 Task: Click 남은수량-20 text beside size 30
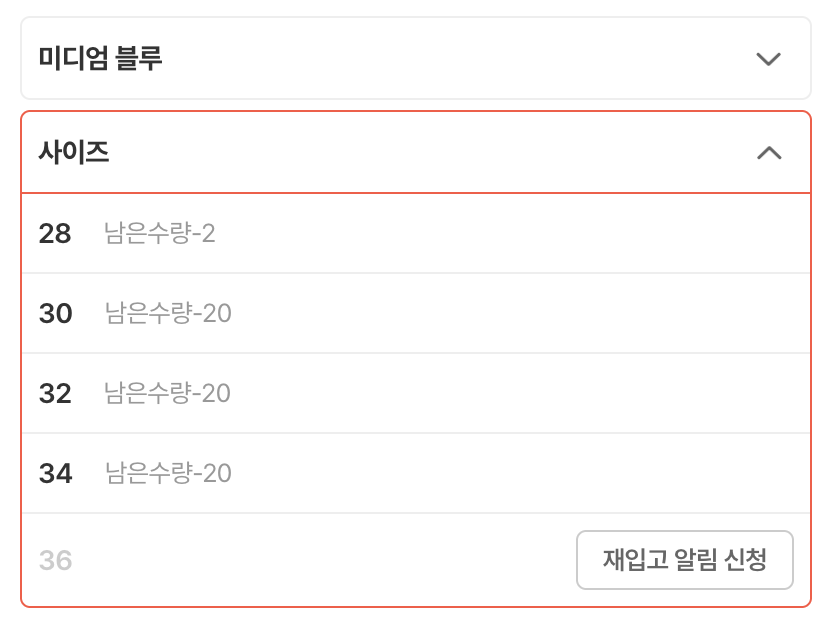pos(168,314)
